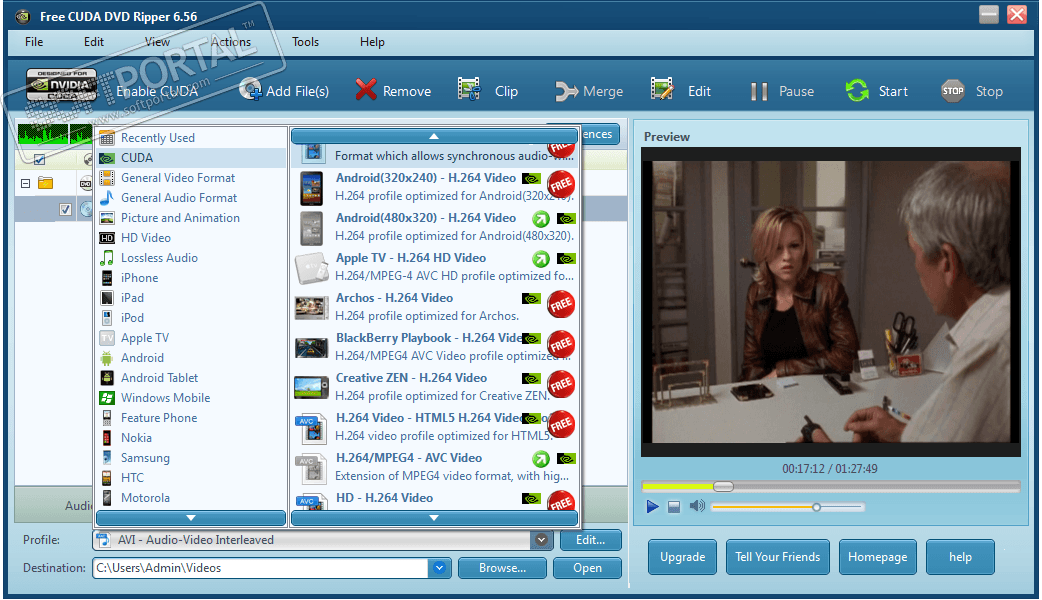Select H.264/MPEG4 AVC Video profile
Image resolution: width=1042 pixels, height=600 pixels.
(x=435, y=466)
